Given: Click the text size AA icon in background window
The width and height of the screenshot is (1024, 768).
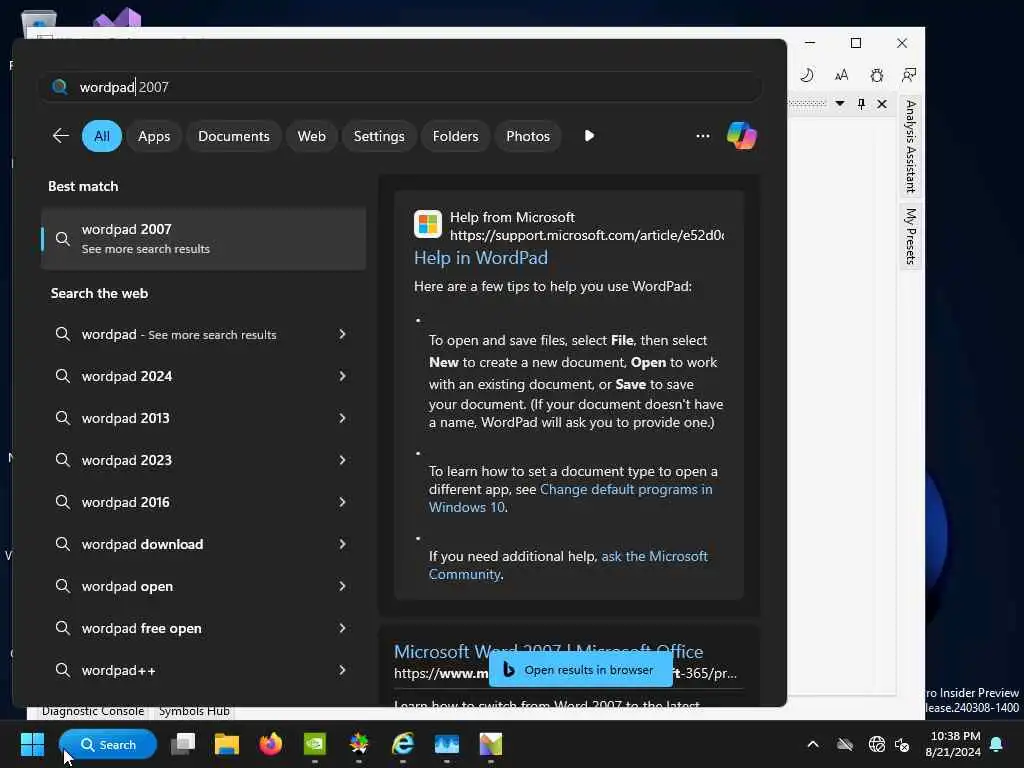Looking at the screenshot, I should coord(841,75).
